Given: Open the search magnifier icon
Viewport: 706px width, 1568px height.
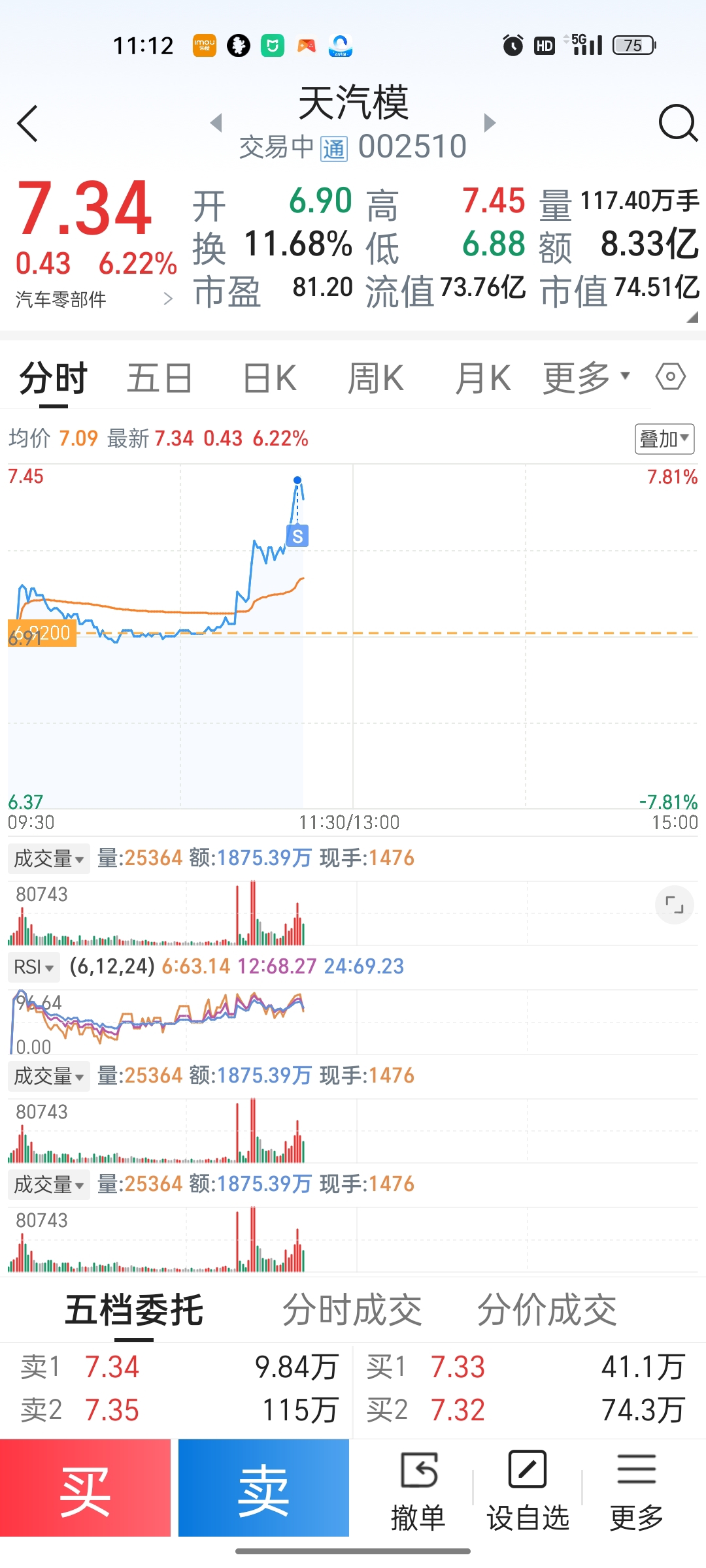Looking at the screenshot, I should pyautogui.click(x=678, y=123).
